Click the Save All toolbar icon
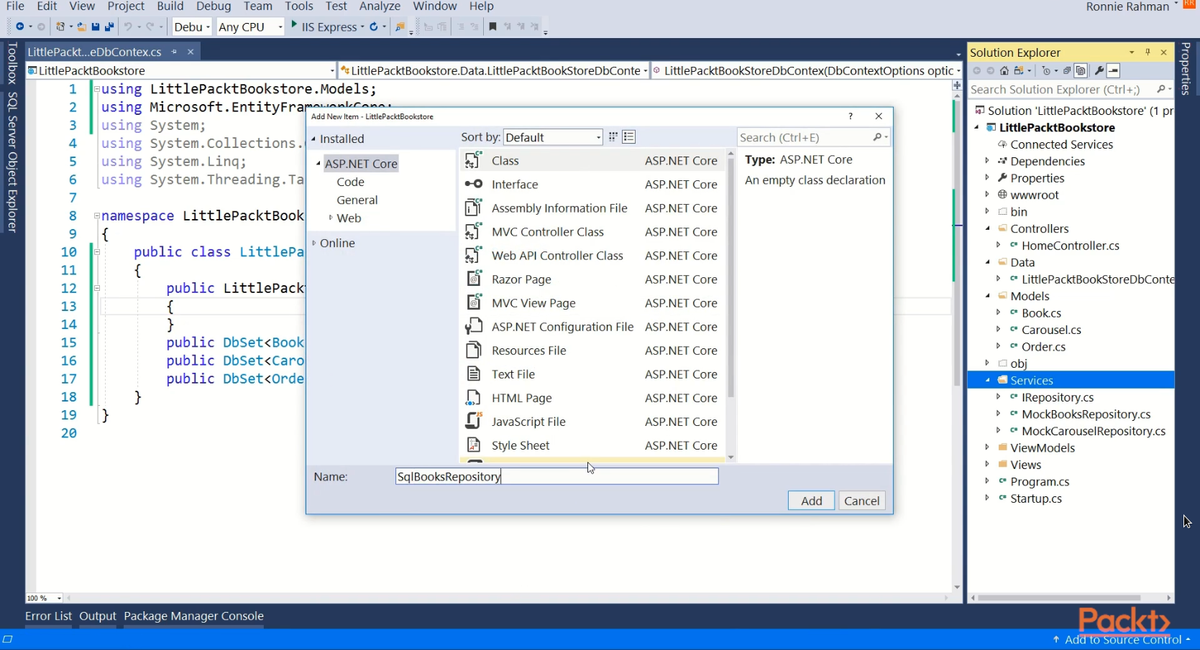 (x=108, y=26)
